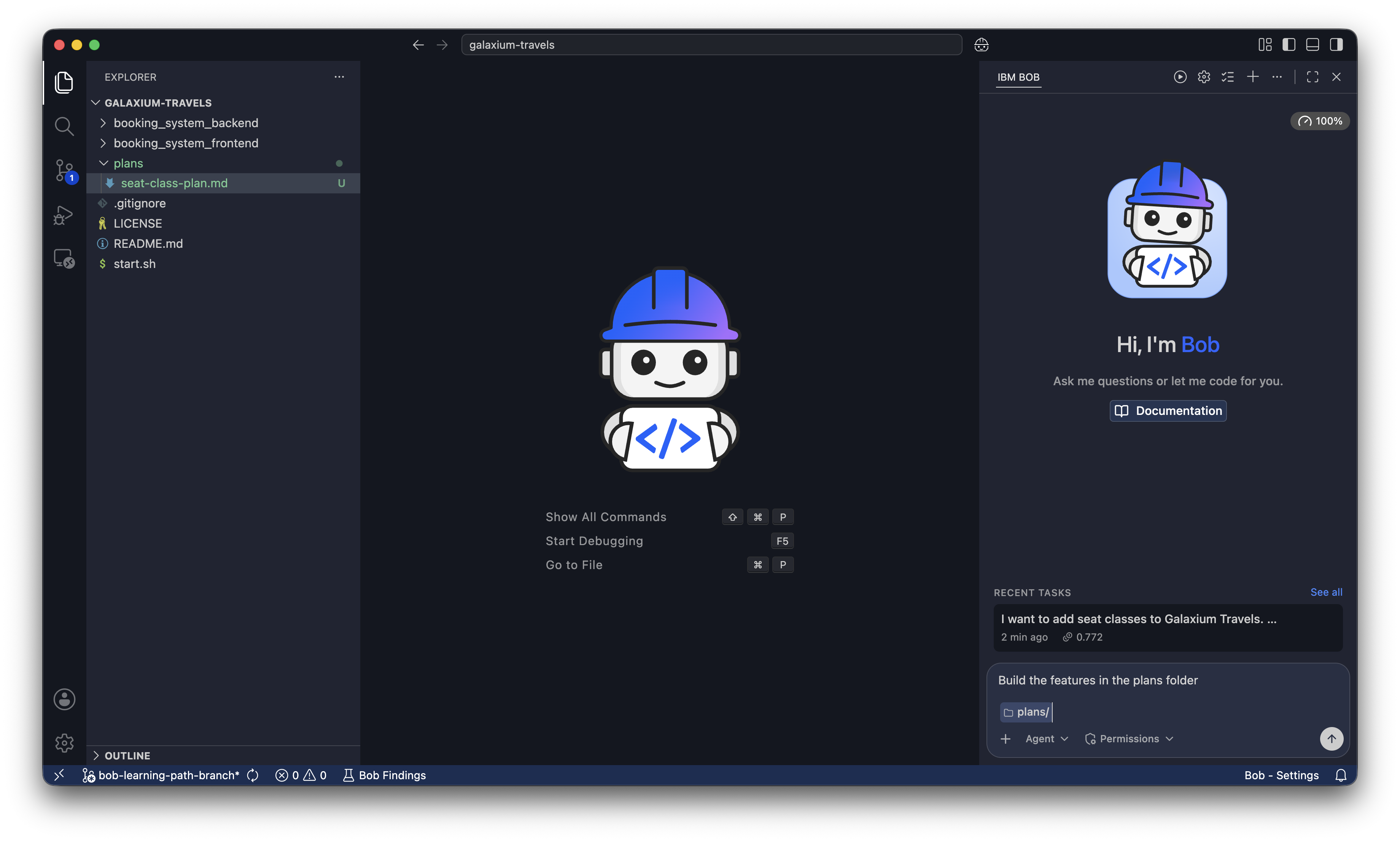Click Bob - Settings in status bar
The height and width of the screenshot is (842, 1400).
point(1281,775)
